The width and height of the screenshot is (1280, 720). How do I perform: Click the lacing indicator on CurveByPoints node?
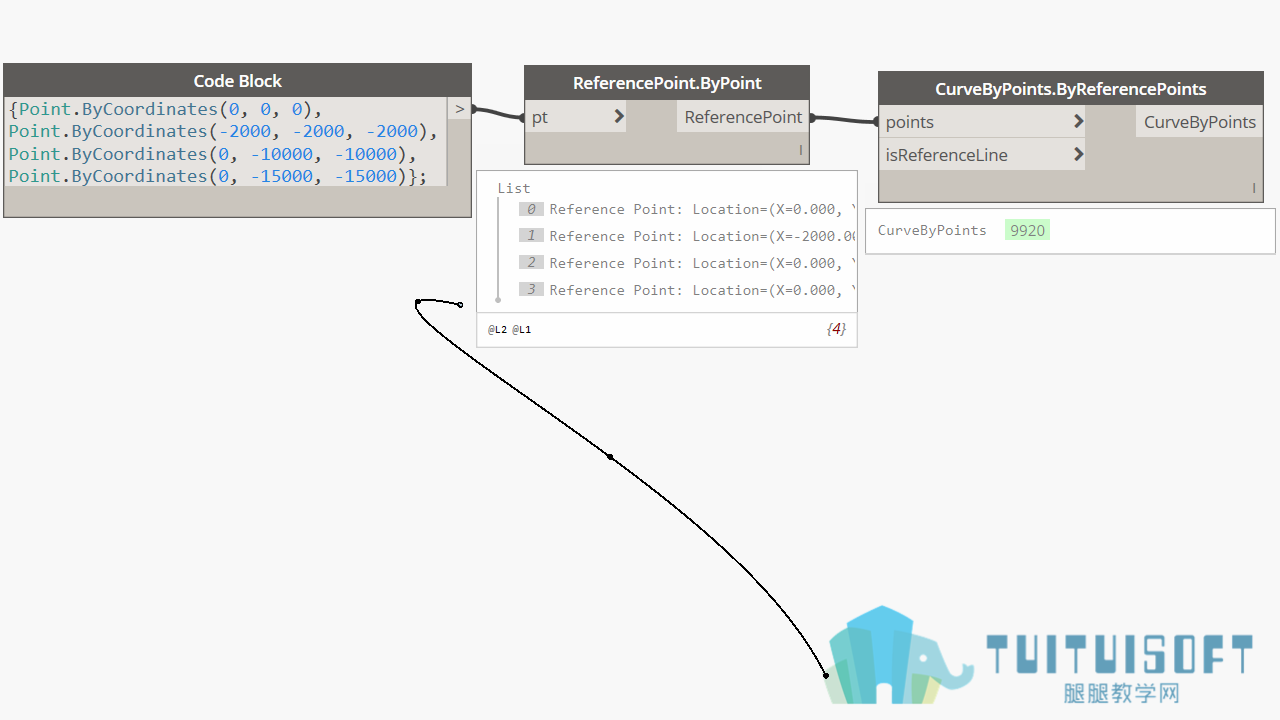point(1254,188)
